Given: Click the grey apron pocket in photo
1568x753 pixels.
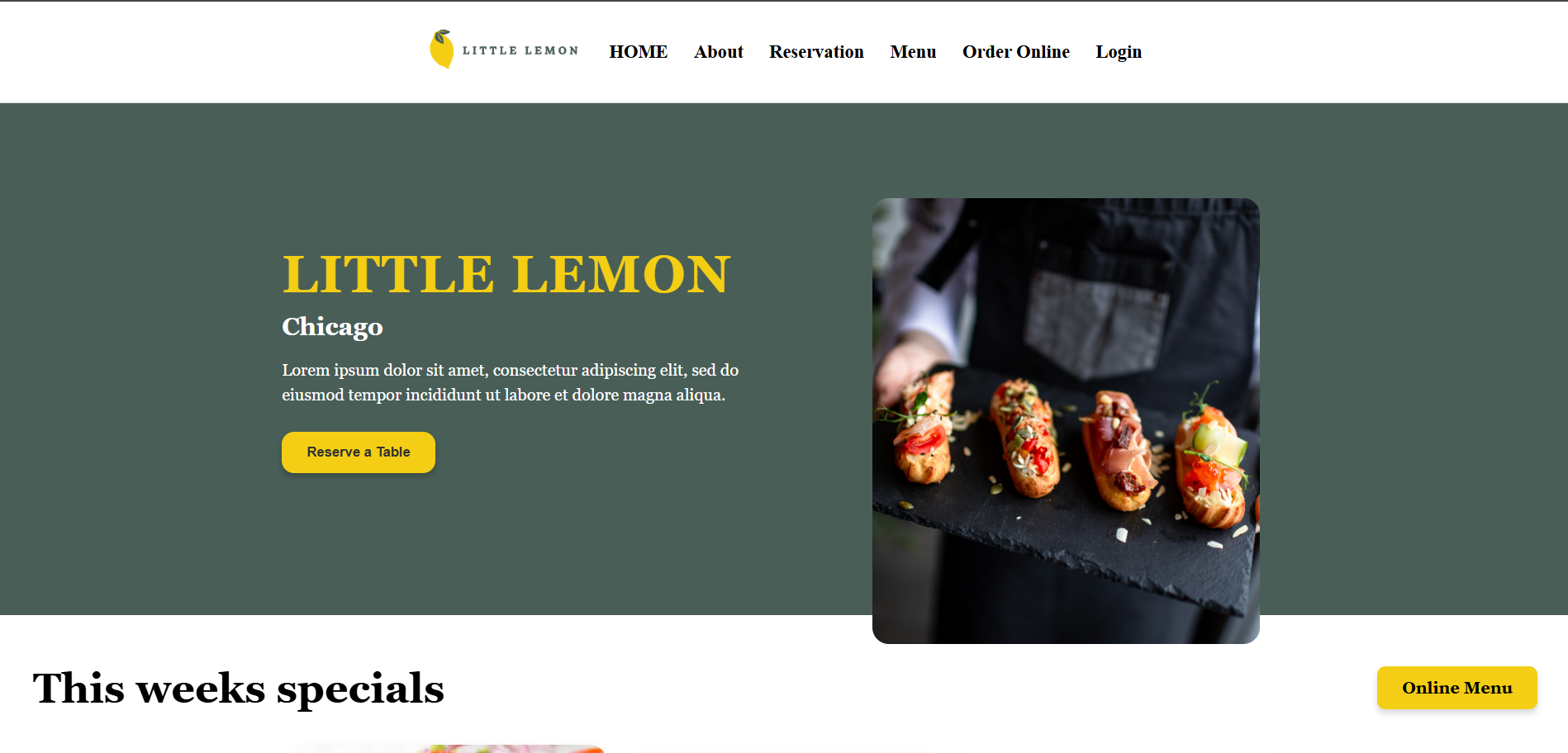Looking at the screenshot, I should coord(1095,322).
